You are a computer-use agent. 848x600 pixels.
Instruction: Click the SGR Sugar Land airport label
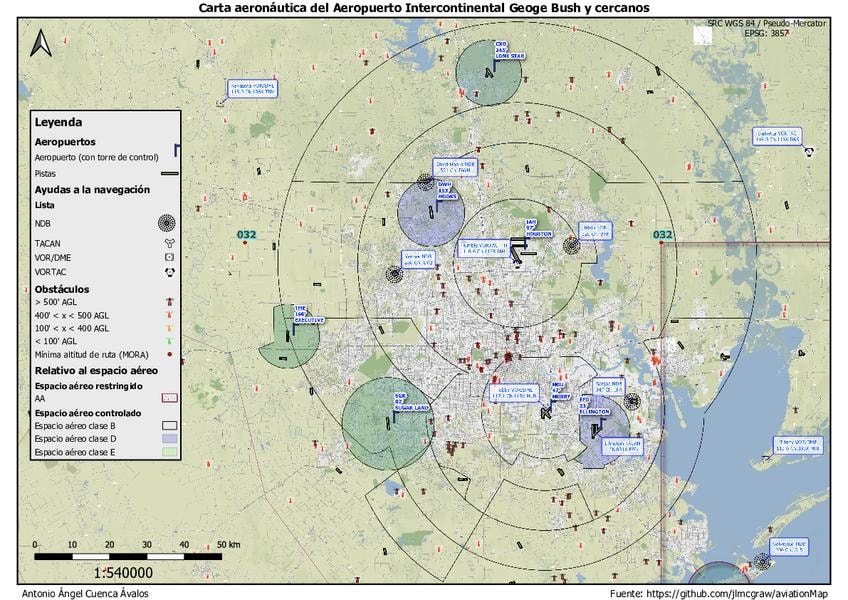point(403,402)
